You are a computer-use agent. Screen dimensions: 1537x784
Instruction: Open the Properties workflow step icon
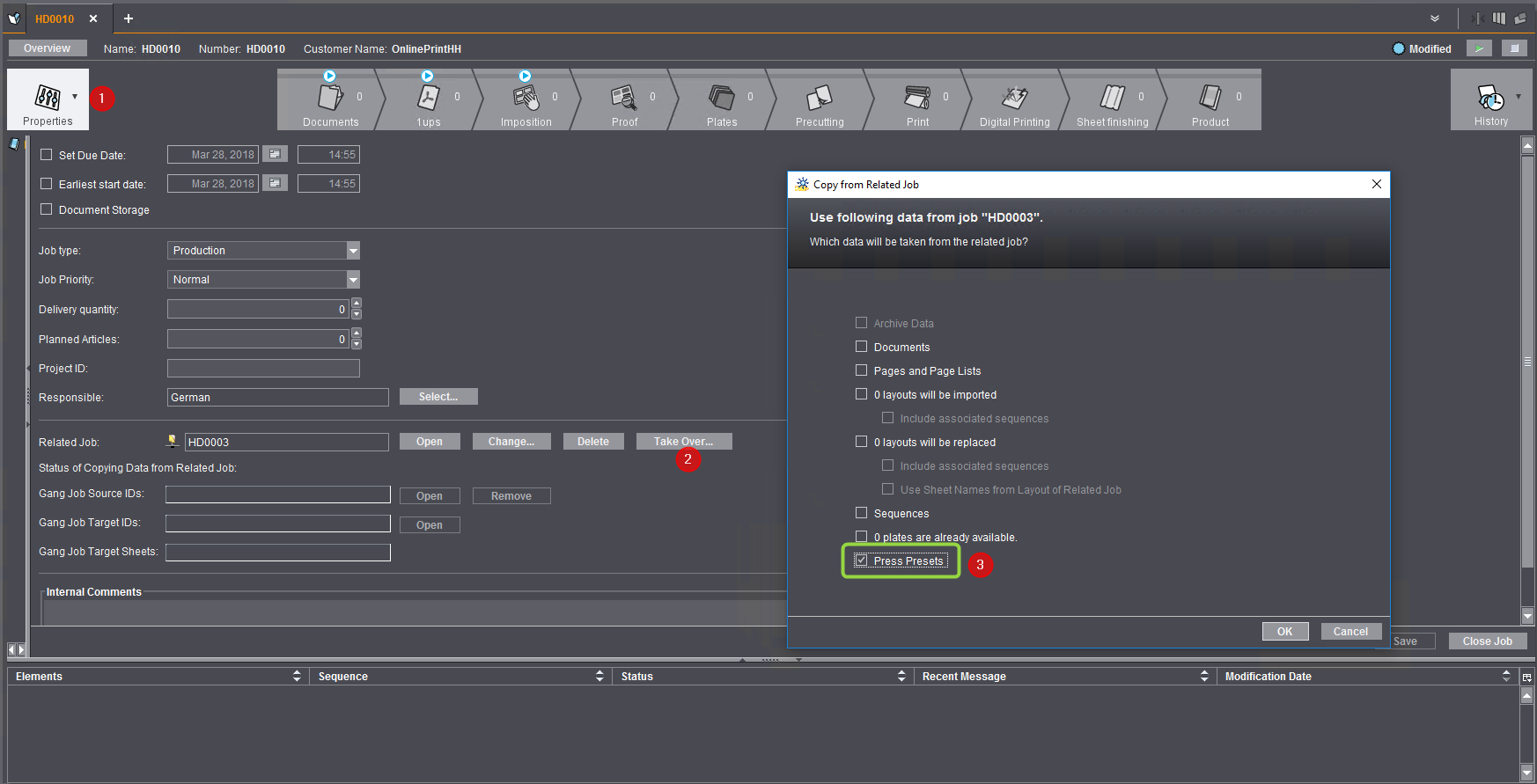coord(48,98)
